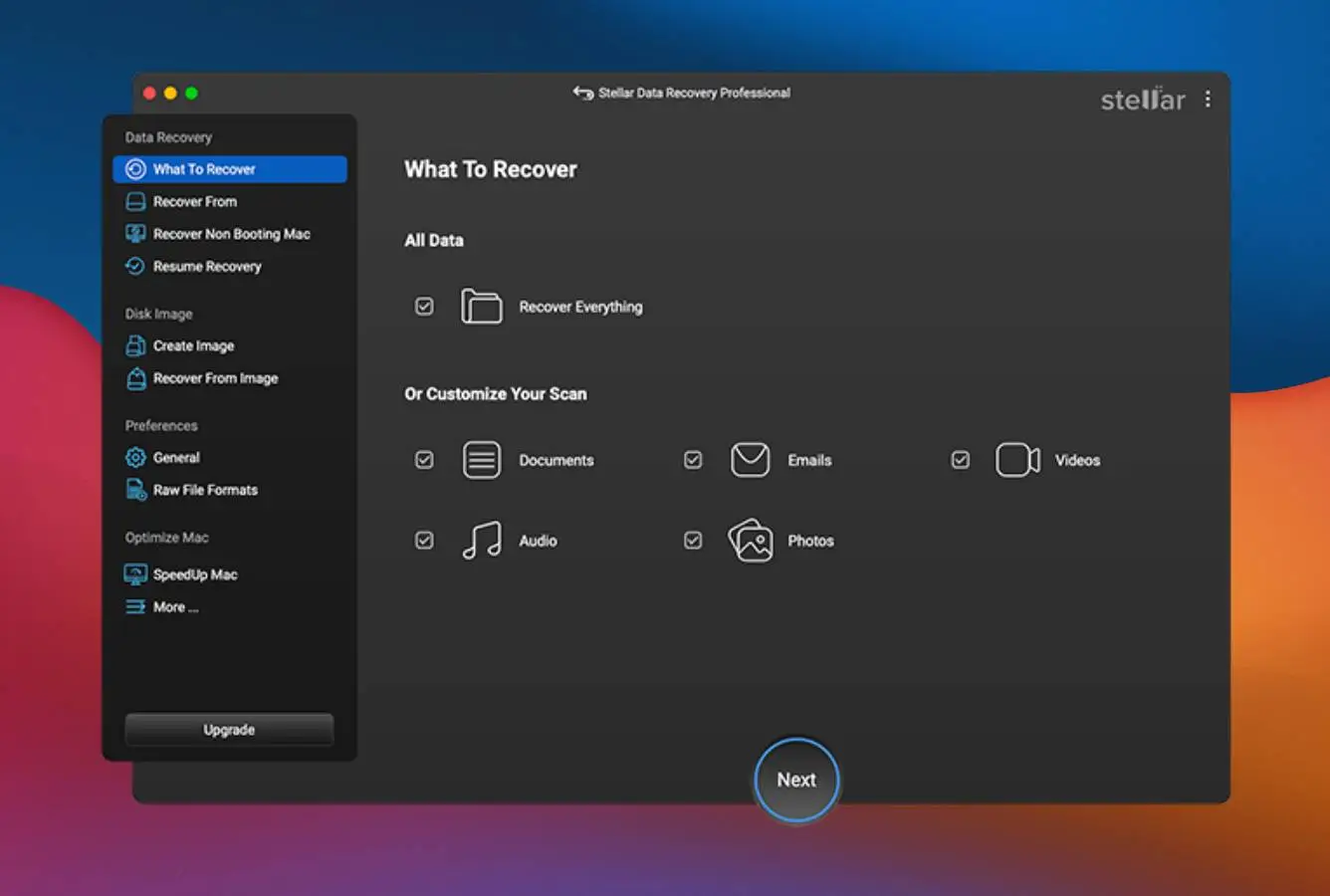Screen dimensions: 1330x896
Task: Toggle the Photos checkbox
Action: point(693,541)
